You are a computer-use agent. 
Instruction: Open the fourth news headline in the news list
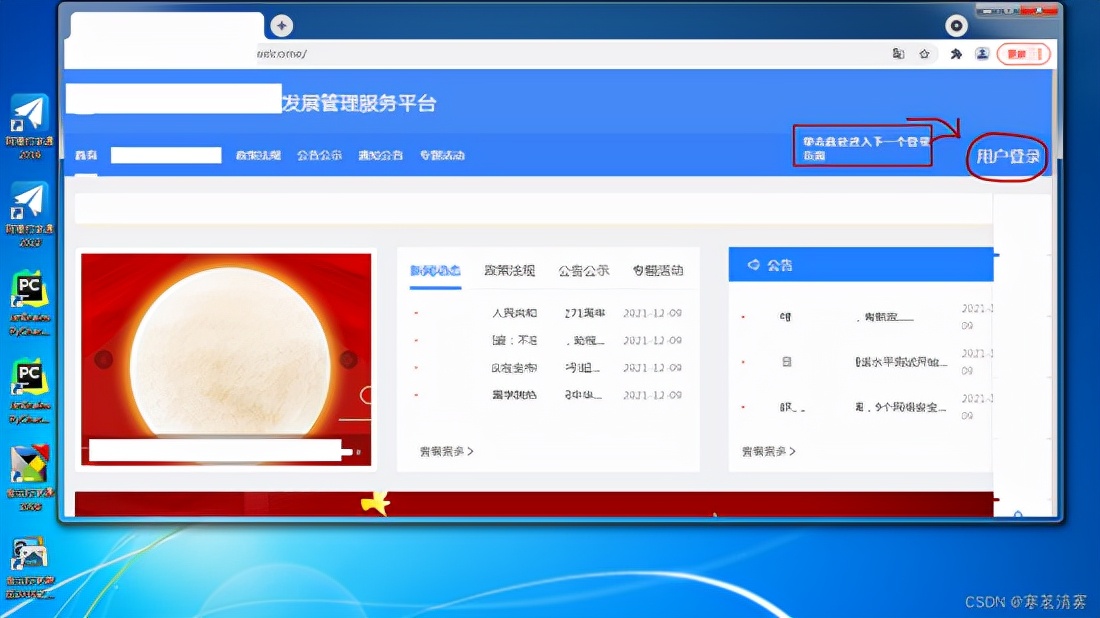[x=547, y=395]
